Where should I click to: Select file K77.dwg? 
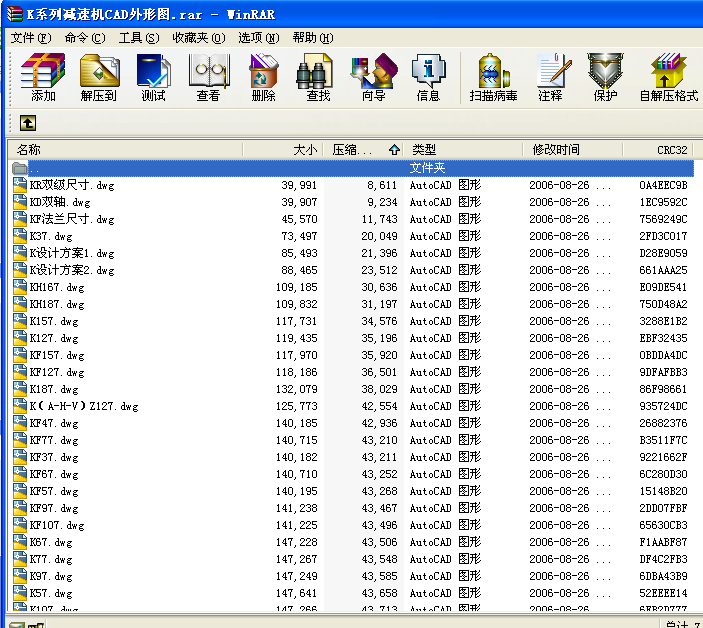pos(51,559)
